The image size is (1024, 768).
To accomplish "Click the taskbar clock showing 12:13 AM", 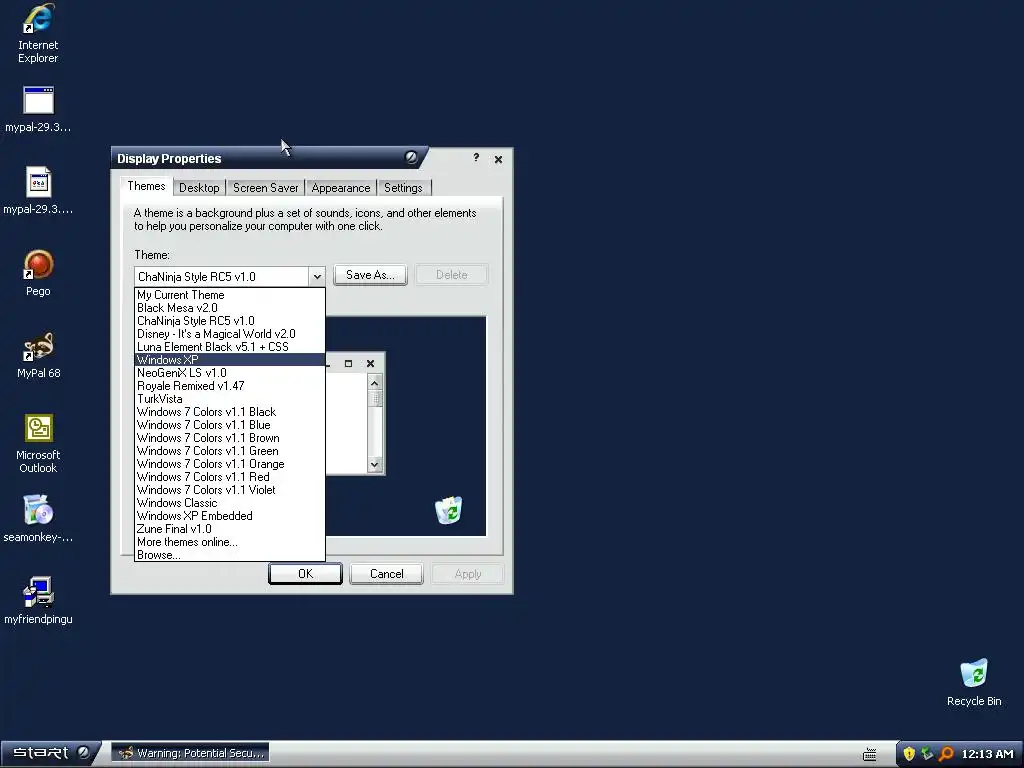I will pyautogui.click(x=987, y=754).
